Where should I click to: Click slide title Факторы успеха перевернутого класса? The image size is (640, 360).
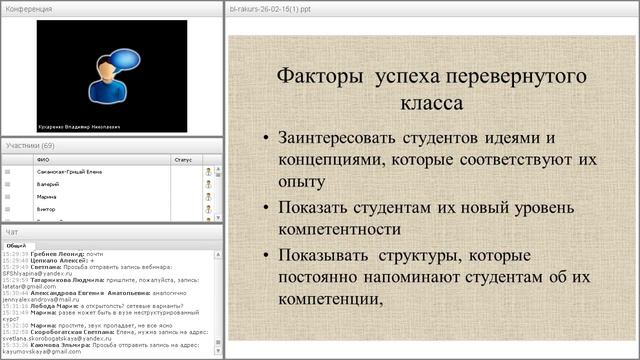tap(432, 89)
